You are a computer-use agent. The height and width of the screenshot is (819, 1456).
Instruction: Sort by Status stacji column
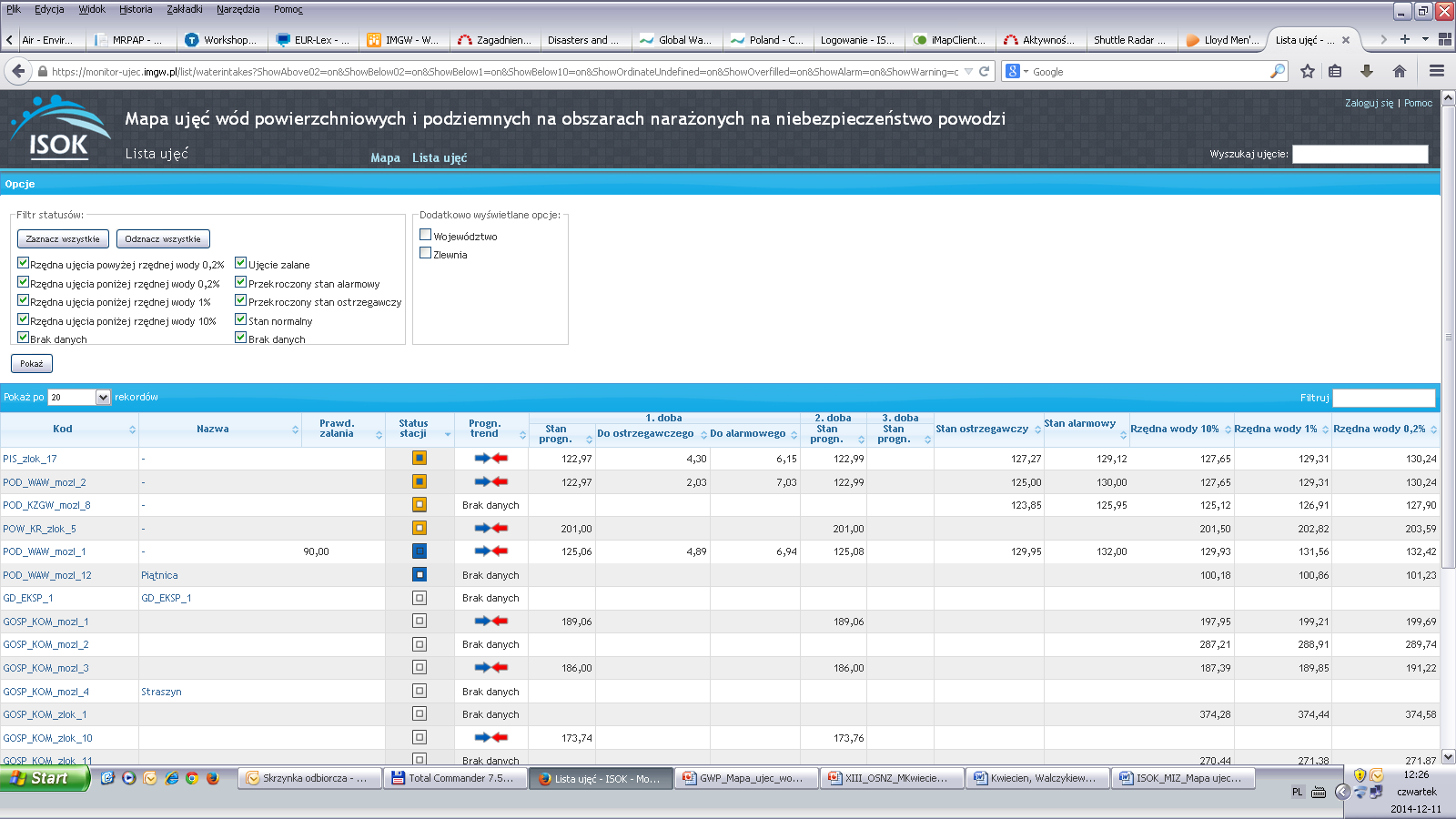420,429
